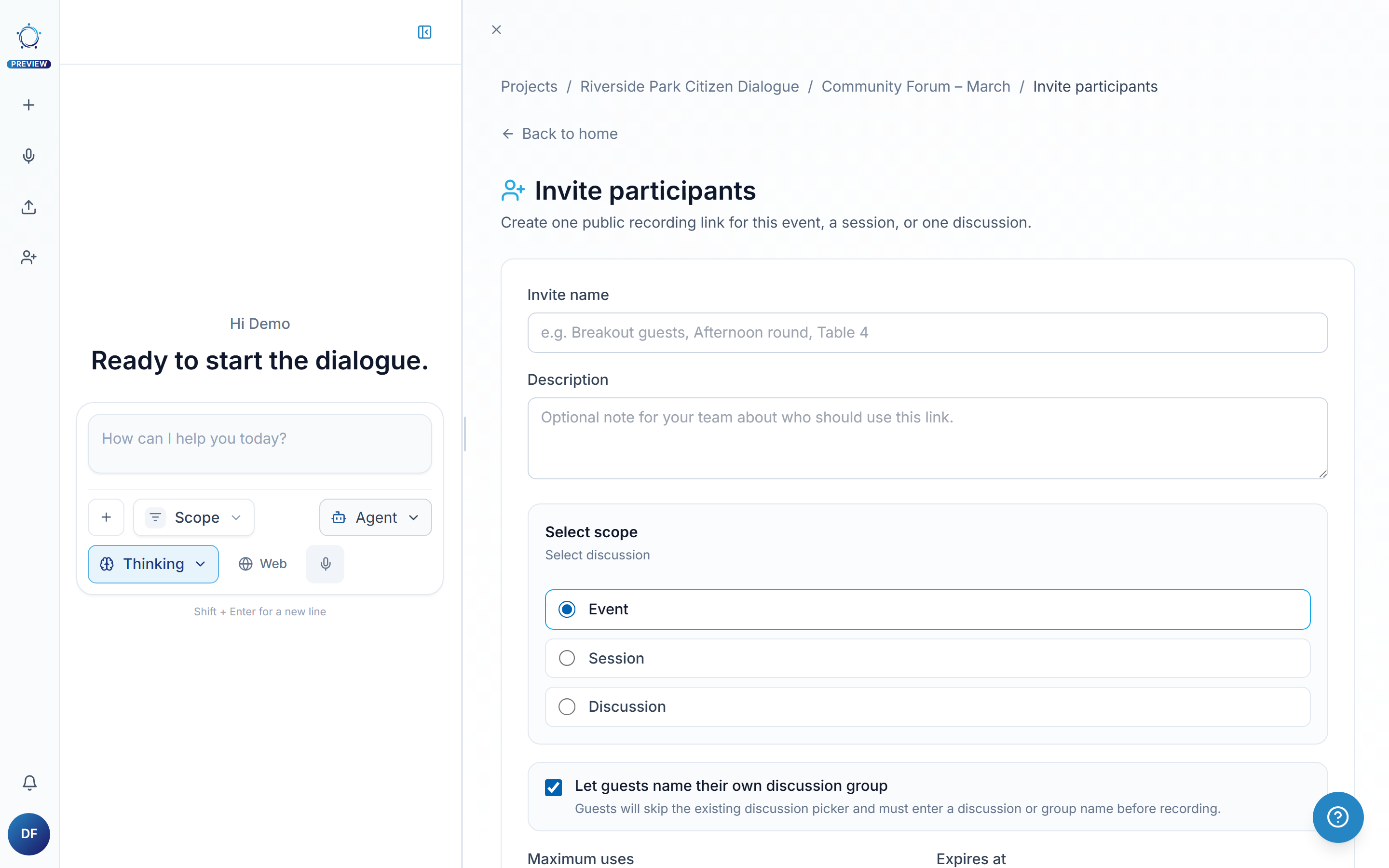Select the Discussion scope radio button
This screenshot has height=868, width=1389.
click(x=567, y=706)
